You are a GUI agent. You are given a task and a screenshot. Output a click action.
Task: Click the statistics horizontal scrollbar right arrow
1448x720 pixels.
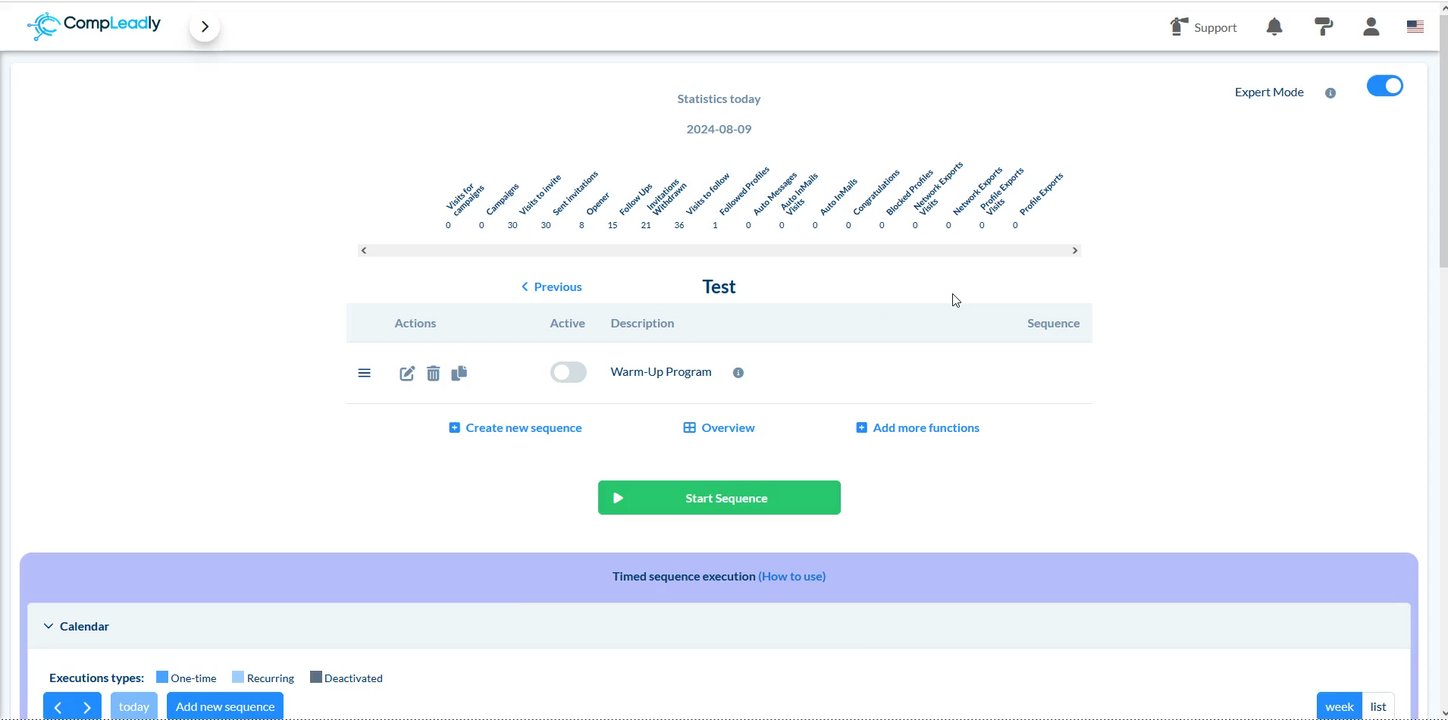1075,250
